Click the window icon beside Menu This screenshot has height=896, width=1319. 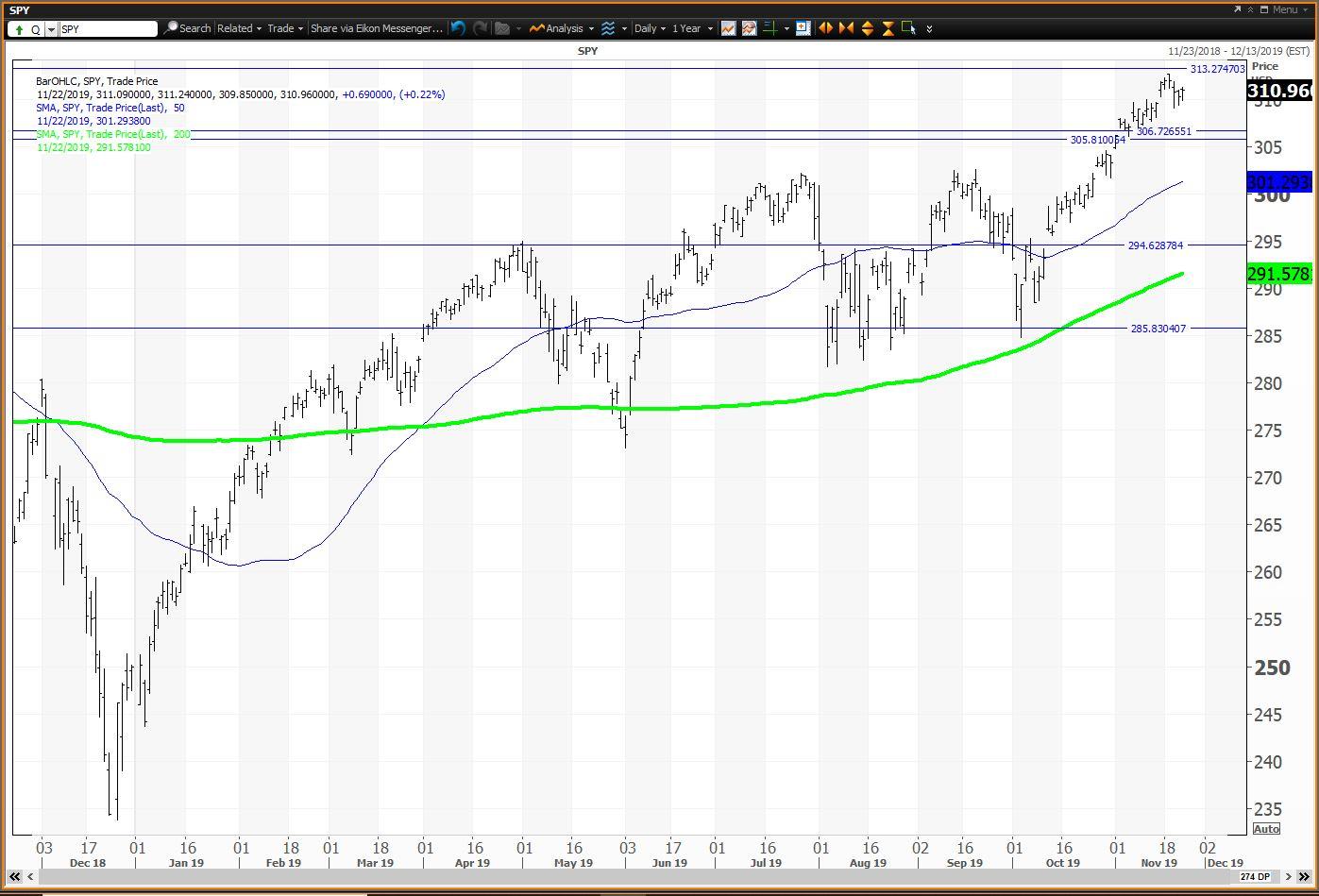(1265, 9)
